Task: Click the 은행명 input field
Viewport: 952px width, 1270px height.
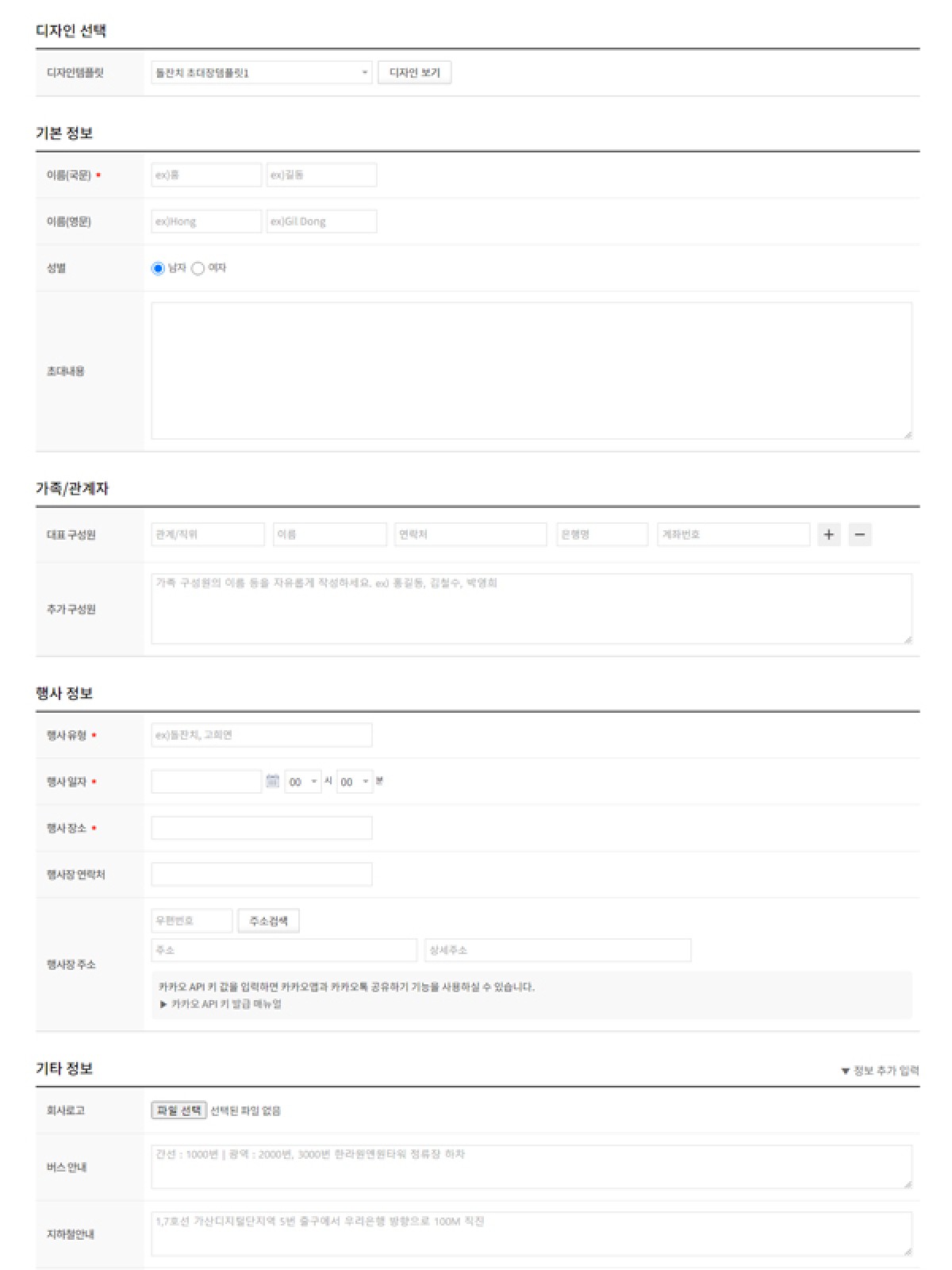Action: [x=601, y=534]
